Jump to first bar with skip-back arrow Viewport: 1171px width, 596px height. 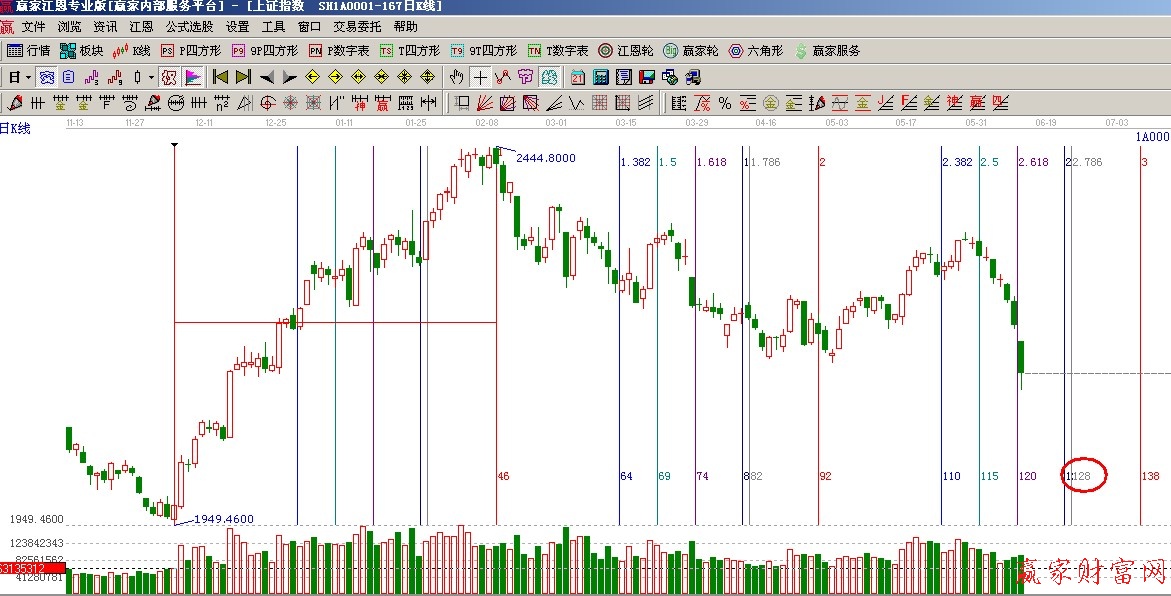(x=221, y=77)
